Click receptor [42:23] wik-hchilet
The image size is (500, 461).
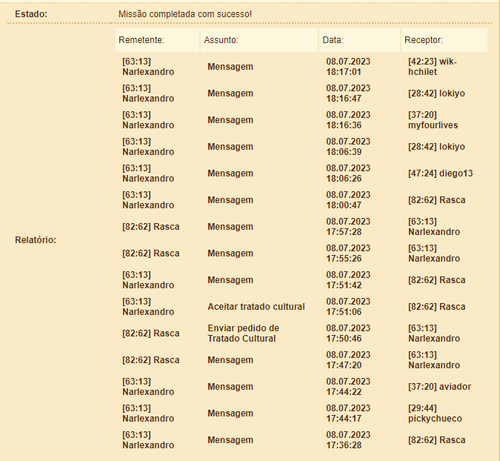pyautogui.click(x=432, y=67)
